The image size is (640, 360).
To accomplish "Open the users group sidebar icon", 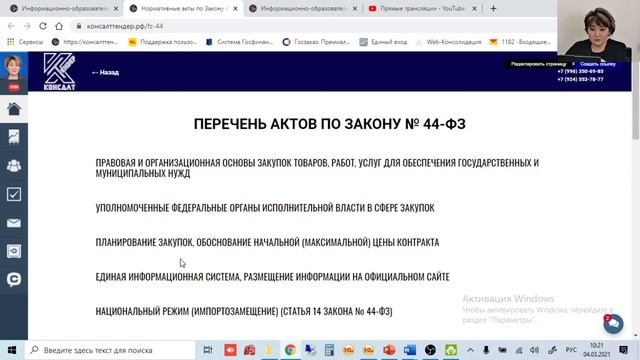I will pos(14,166).
